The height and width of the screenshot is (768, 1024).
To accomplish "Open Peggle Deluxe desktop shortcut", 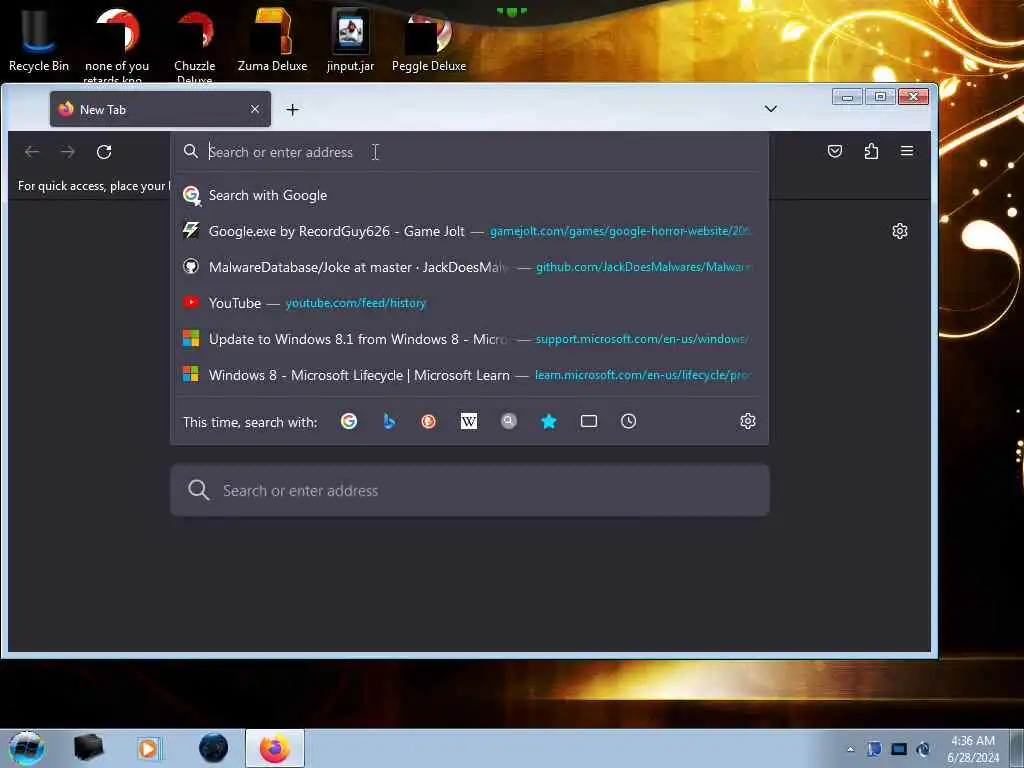I will pyautogui.click(x=429, y=40).
